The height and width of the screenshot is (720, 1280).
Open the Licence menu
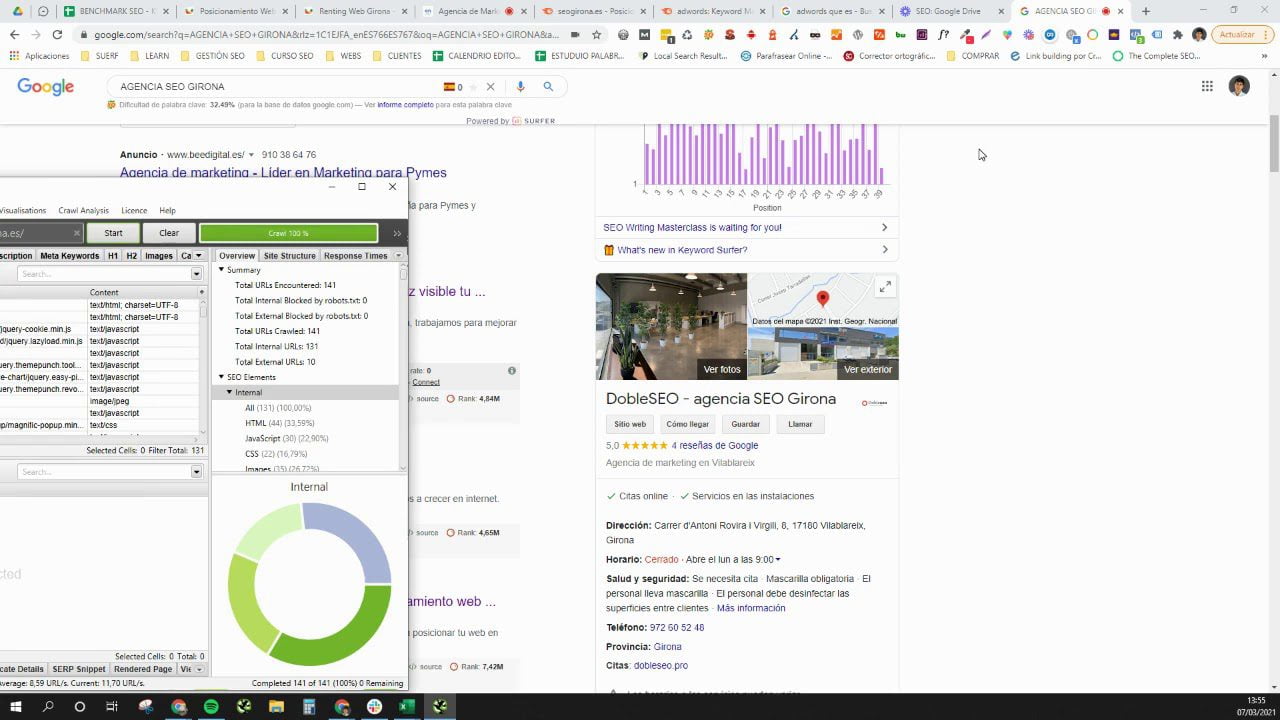coord(134,211)
